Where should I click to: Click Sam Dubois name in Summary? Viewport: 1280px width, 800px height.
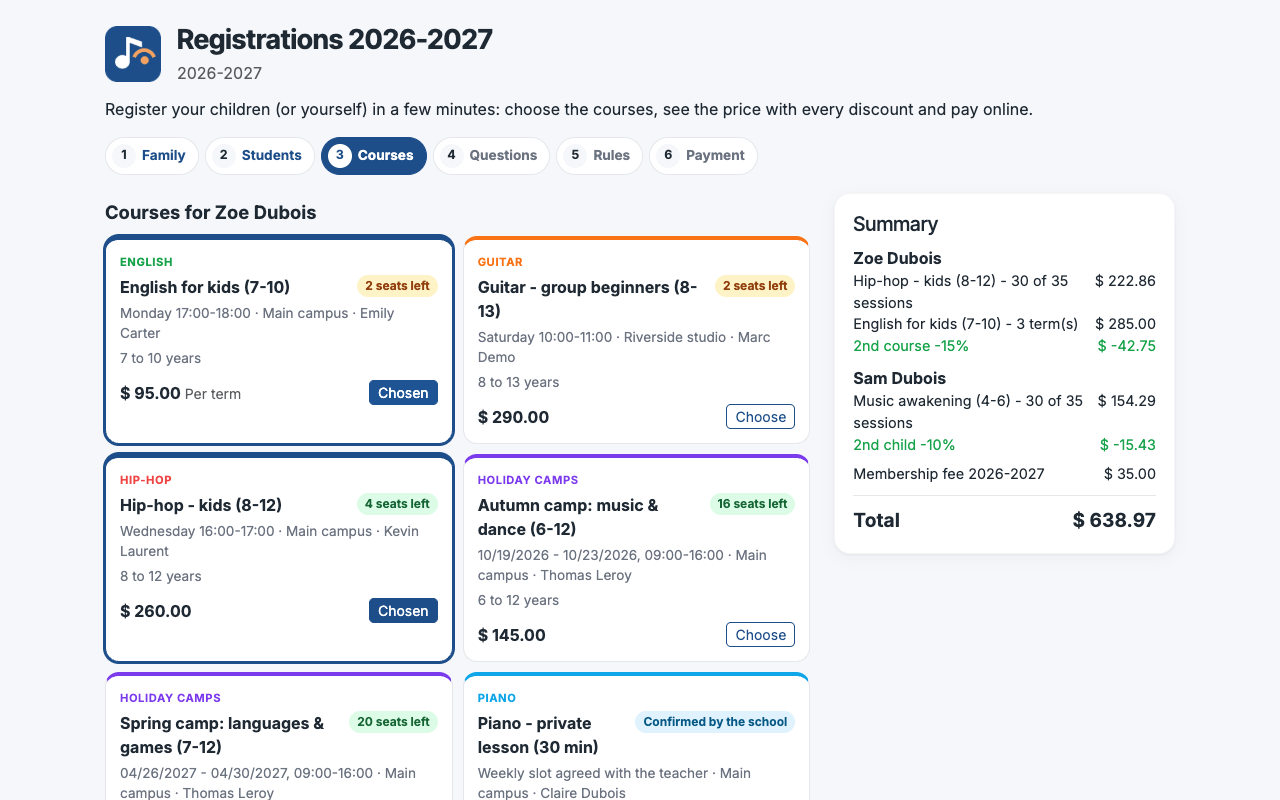tap(899, 378)
